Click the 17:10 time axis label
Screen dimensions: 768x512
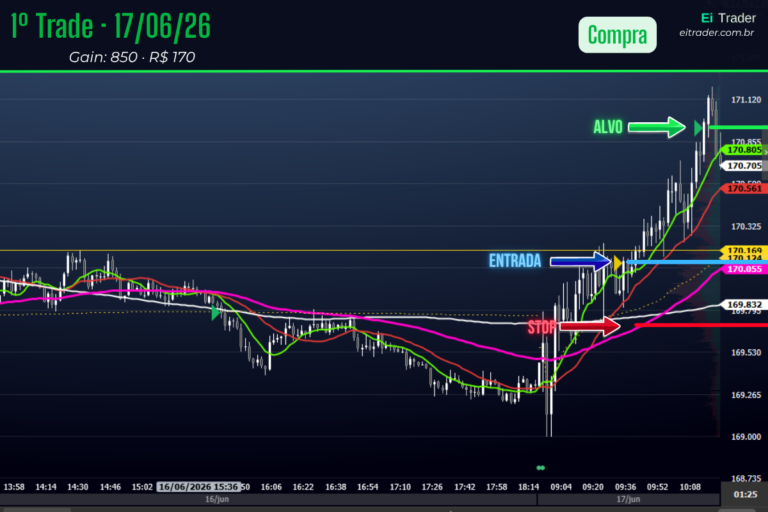(x=400, y=487)
